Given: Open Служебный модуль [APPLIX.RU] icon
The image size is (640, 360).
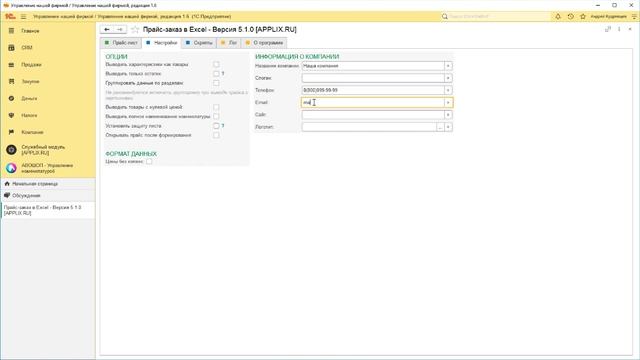Looking at the screenshot, I should tap(11, 150).
